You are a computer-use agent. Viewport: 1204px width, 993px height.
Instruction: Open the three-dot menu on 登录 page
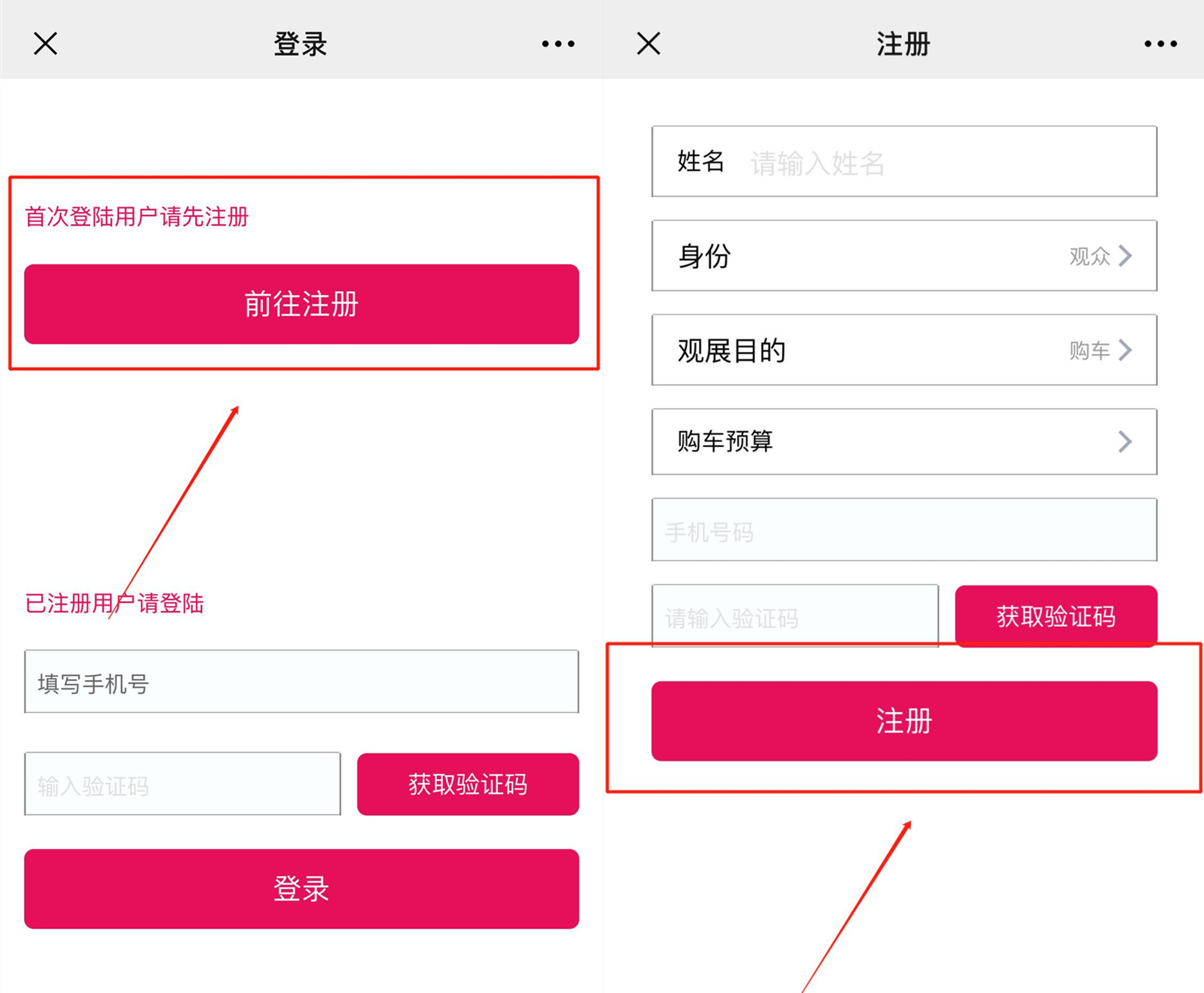558,44
